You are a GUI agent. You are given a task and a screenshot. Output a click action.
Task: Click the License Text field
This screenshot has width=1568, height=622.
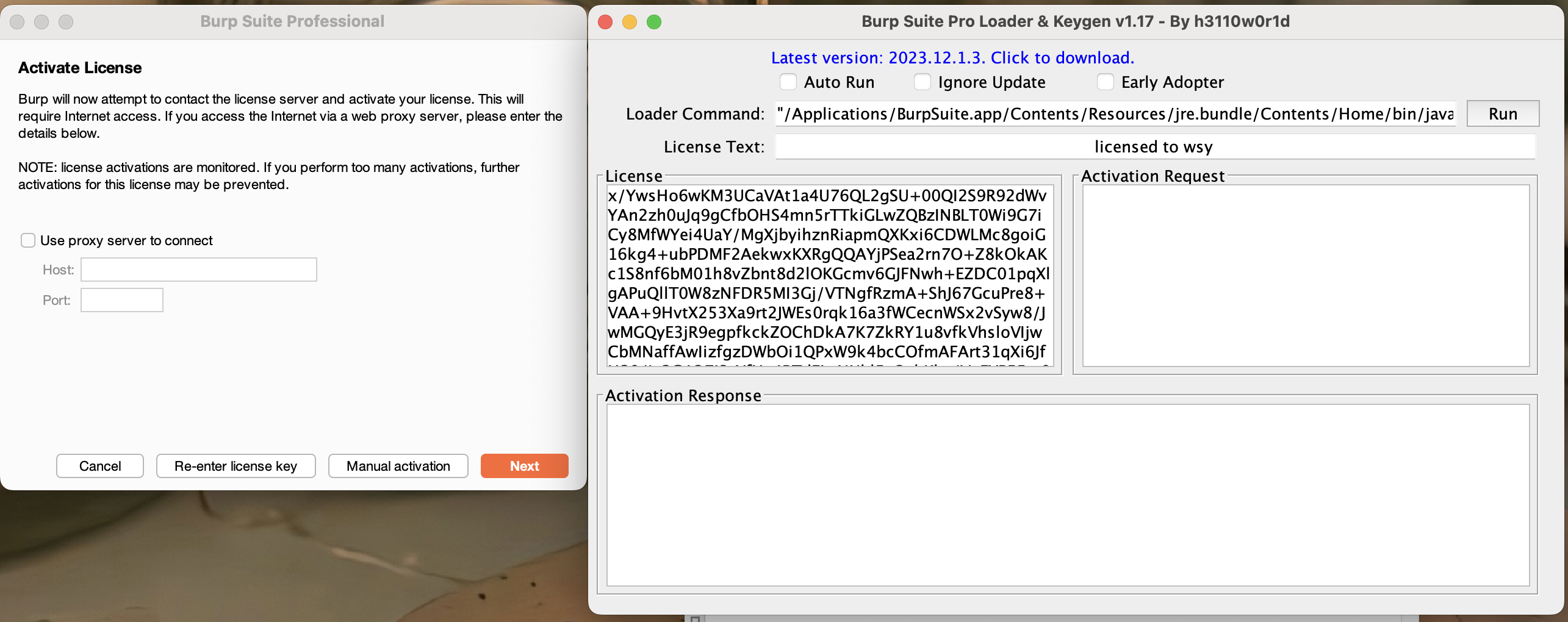point(1155,147)
